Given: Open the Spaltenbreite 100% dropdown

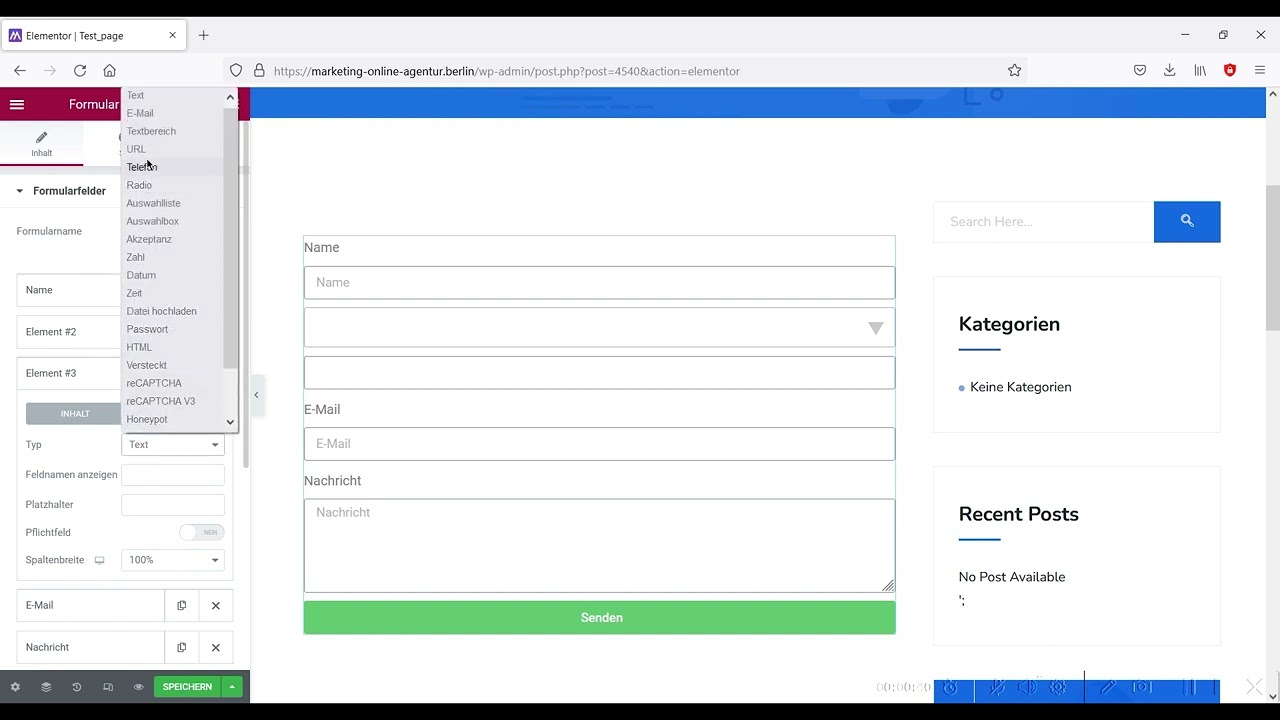Looking at the screenshot, I should [x=173, y=560].
